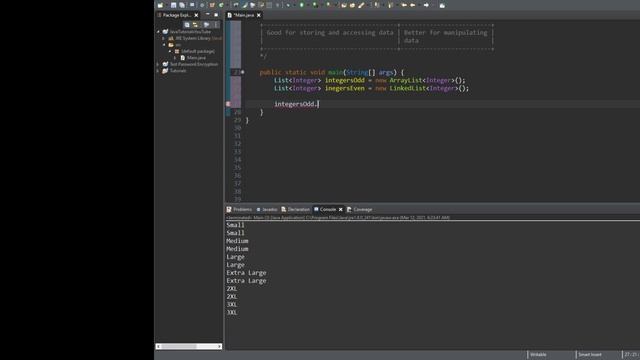Select the default package item
Screen dimensions: 640x360
[198, 51]
